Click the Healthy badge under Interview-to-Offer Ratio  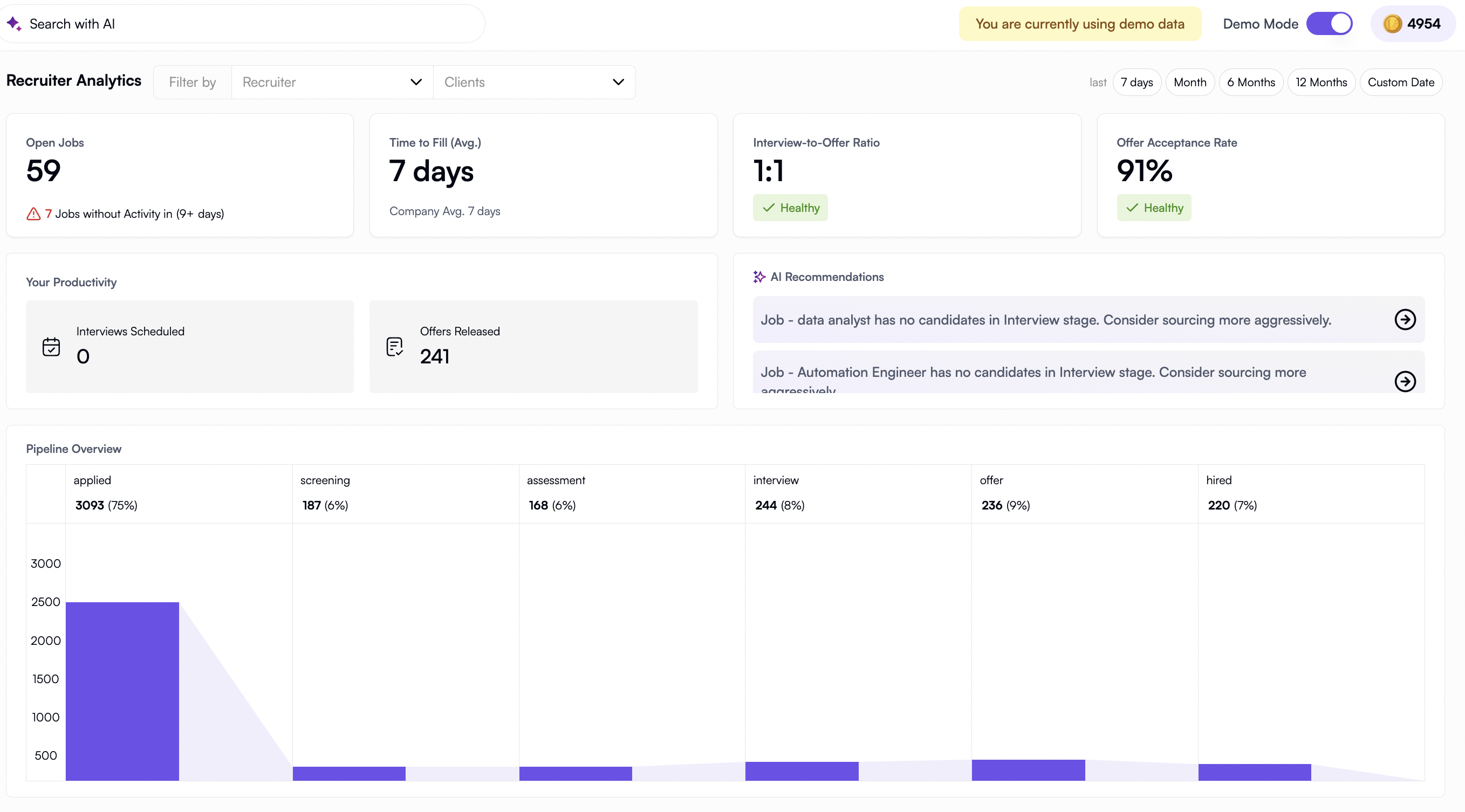tap(791, 207)
